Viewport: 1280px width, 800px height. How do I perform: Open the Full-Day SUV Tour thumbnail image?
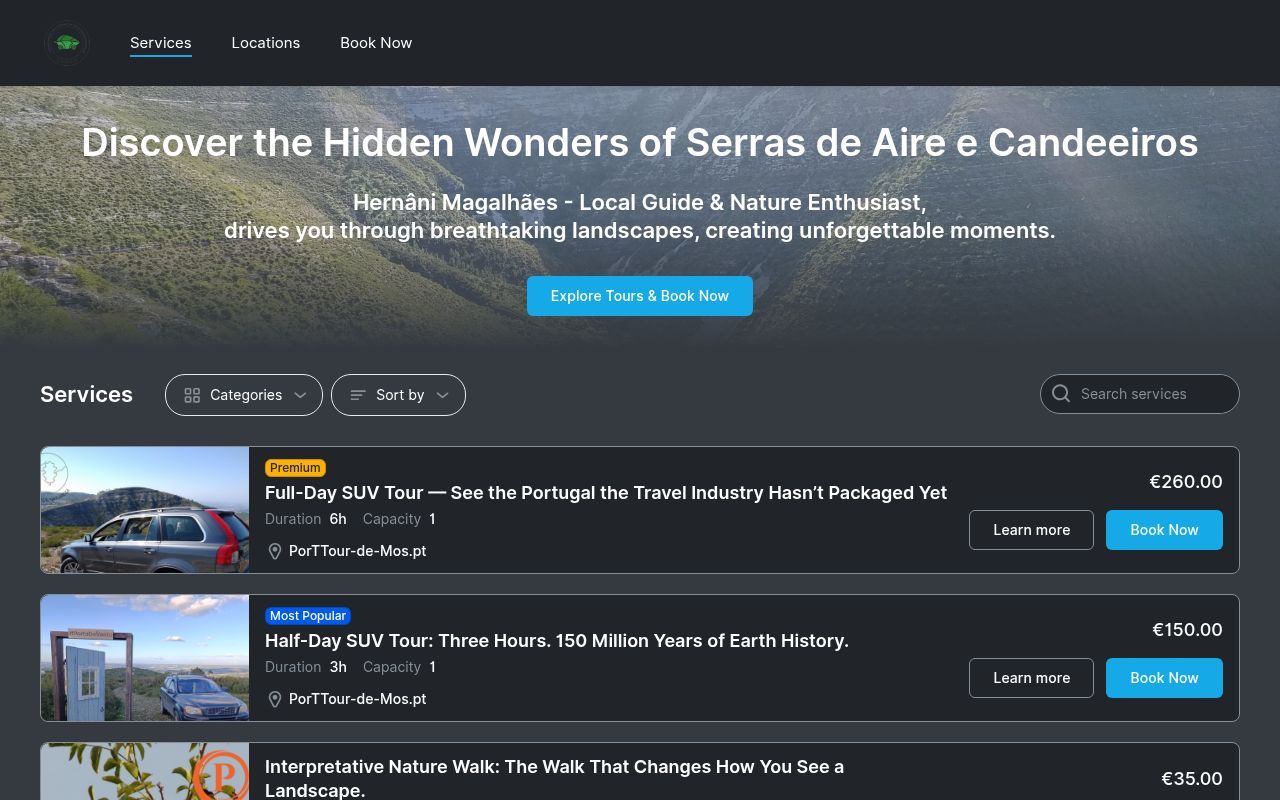click(x=145, y=510)
